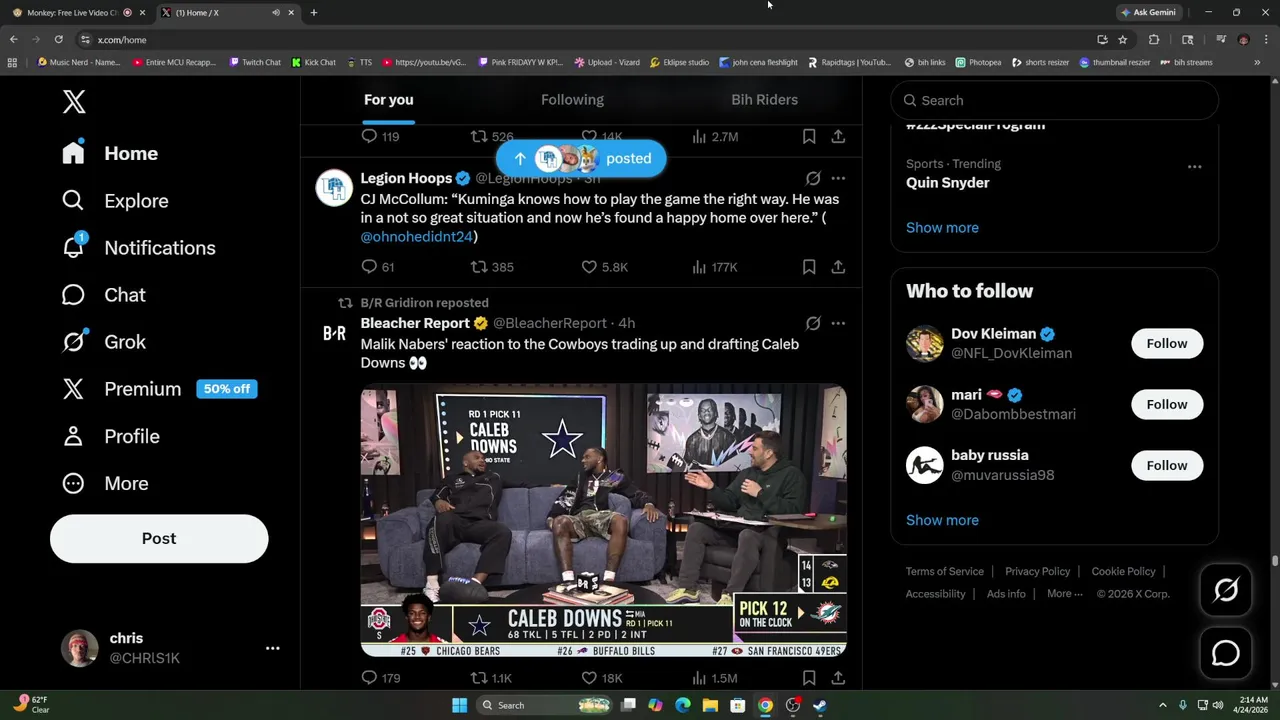Open the floating Grok button
The image size is (1280, 720).
pyautogui.click(x=1226, y=591)
